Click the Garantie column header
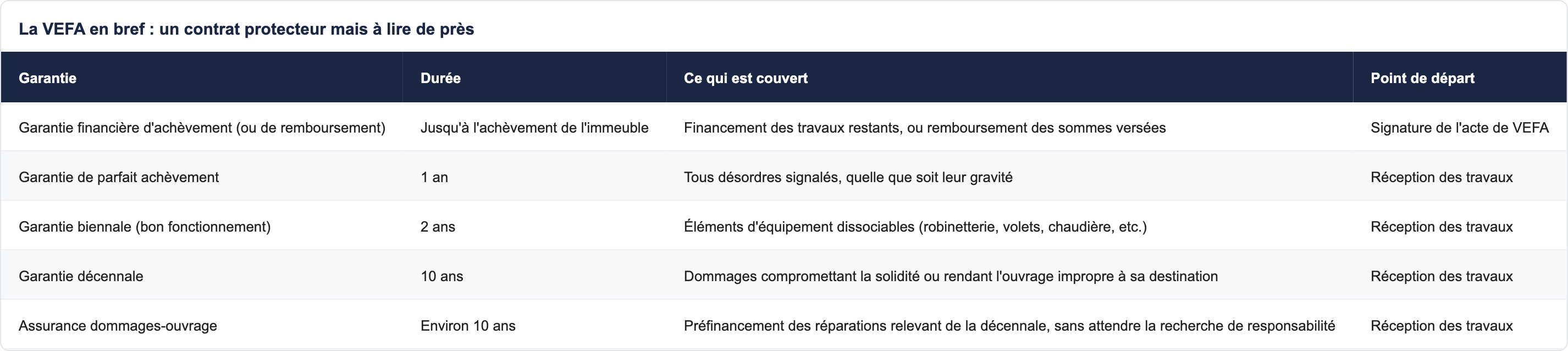Screen dimensions: 1568x351 pyautogui.click(x=201, y=78)
